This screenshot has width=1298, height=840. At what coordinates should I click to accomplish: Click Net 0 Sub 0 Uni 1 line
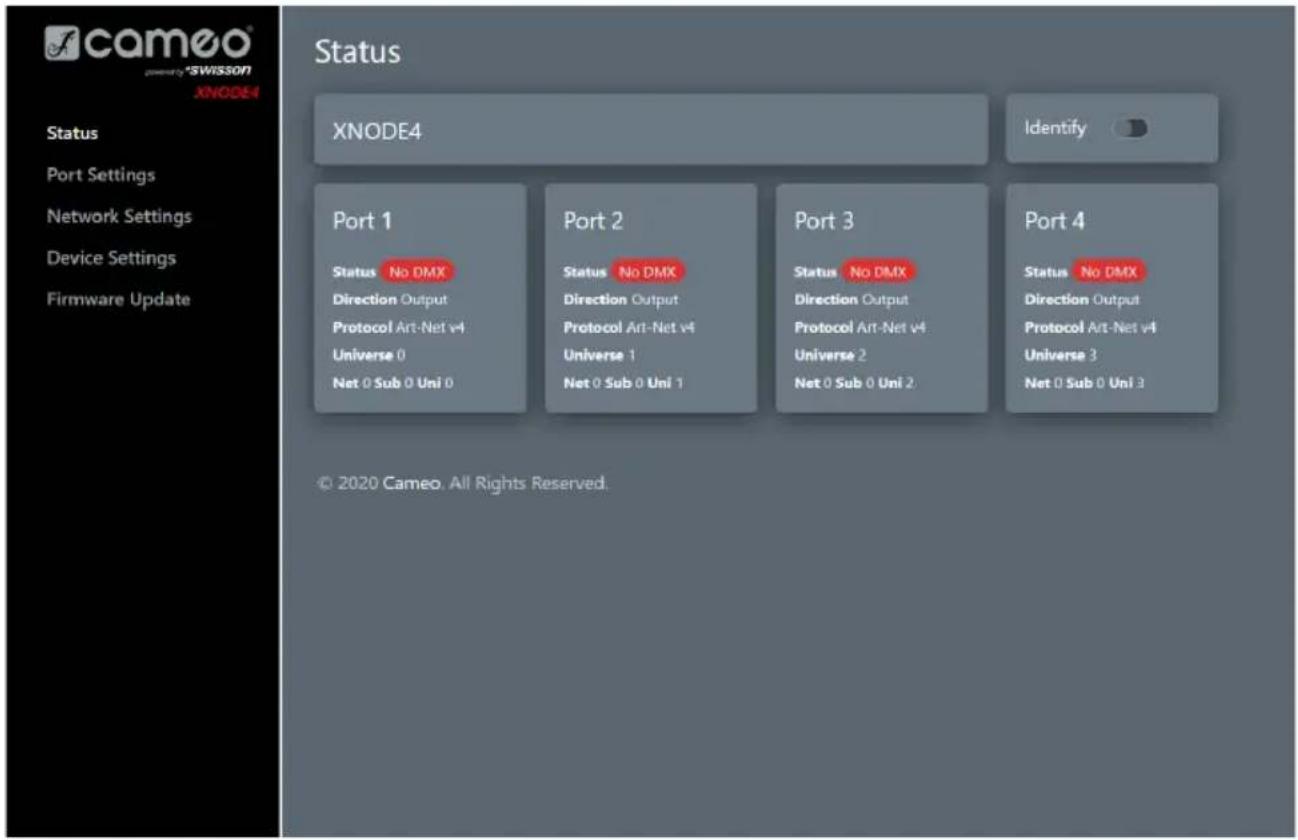[624, 383]
